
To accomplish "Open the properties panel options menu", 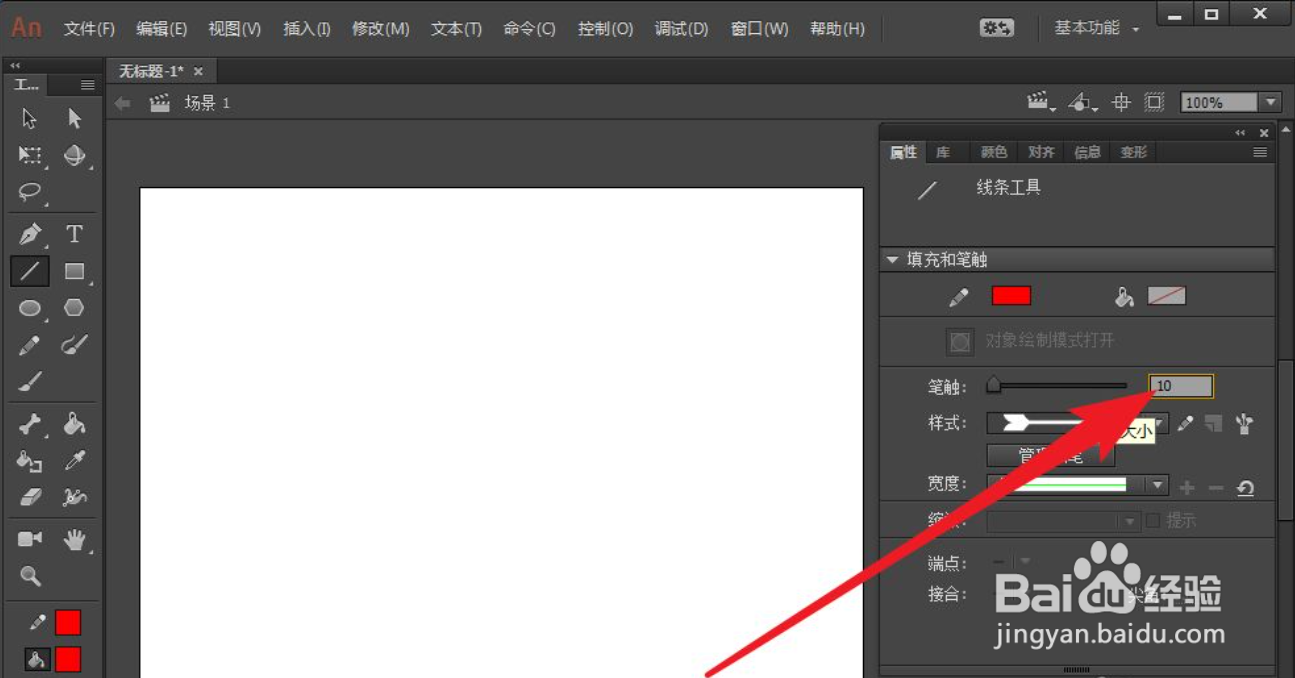I will tap(1260, 152).
